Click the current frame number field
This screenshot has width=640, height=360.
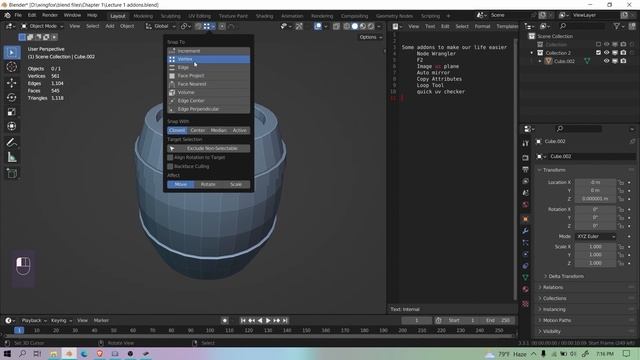click(x=416, y=320)
